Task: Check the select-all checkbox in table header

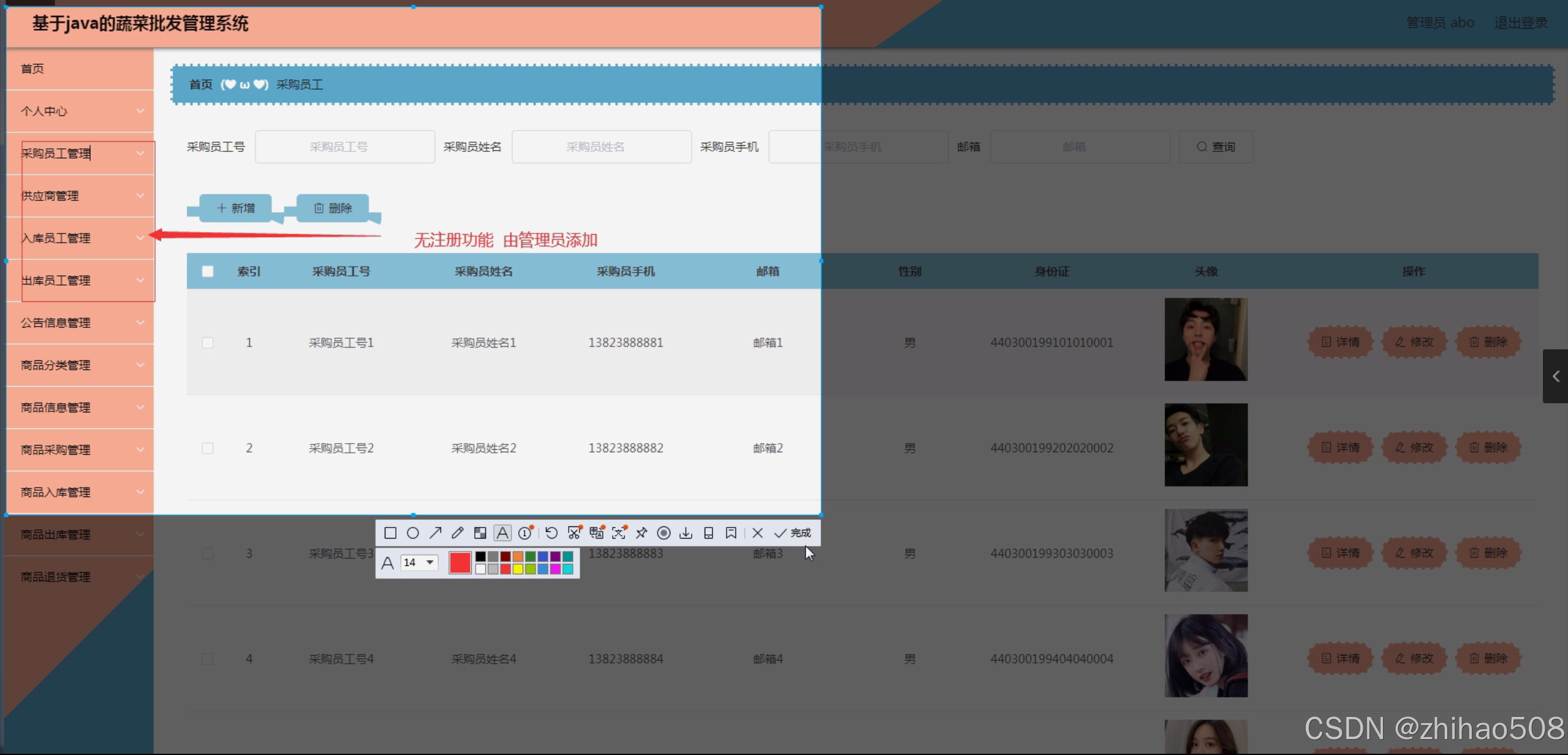Action: (207, 270)
